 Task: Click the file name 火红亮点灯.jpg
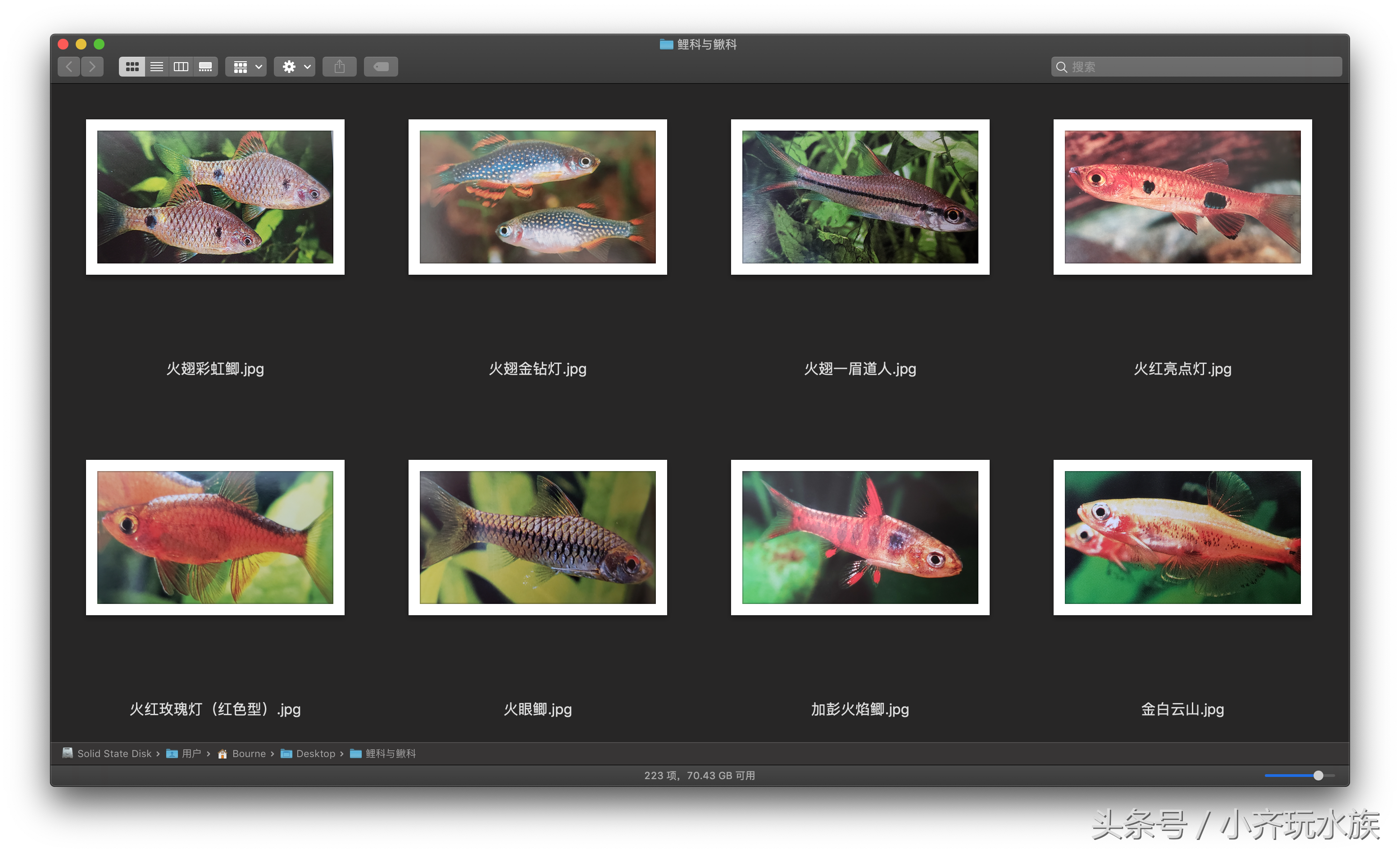coord(1182,369)
